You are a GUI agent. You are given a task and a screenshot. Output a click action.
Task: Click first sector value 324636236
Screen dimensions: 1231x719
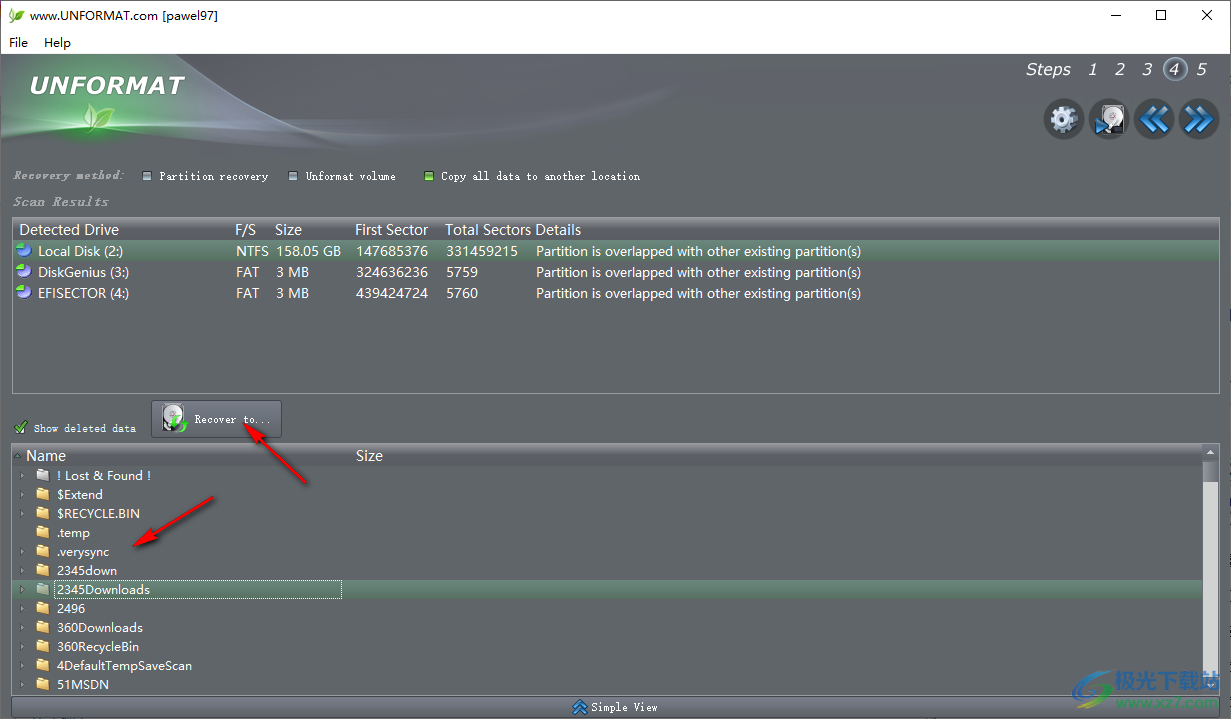point(392,272)
